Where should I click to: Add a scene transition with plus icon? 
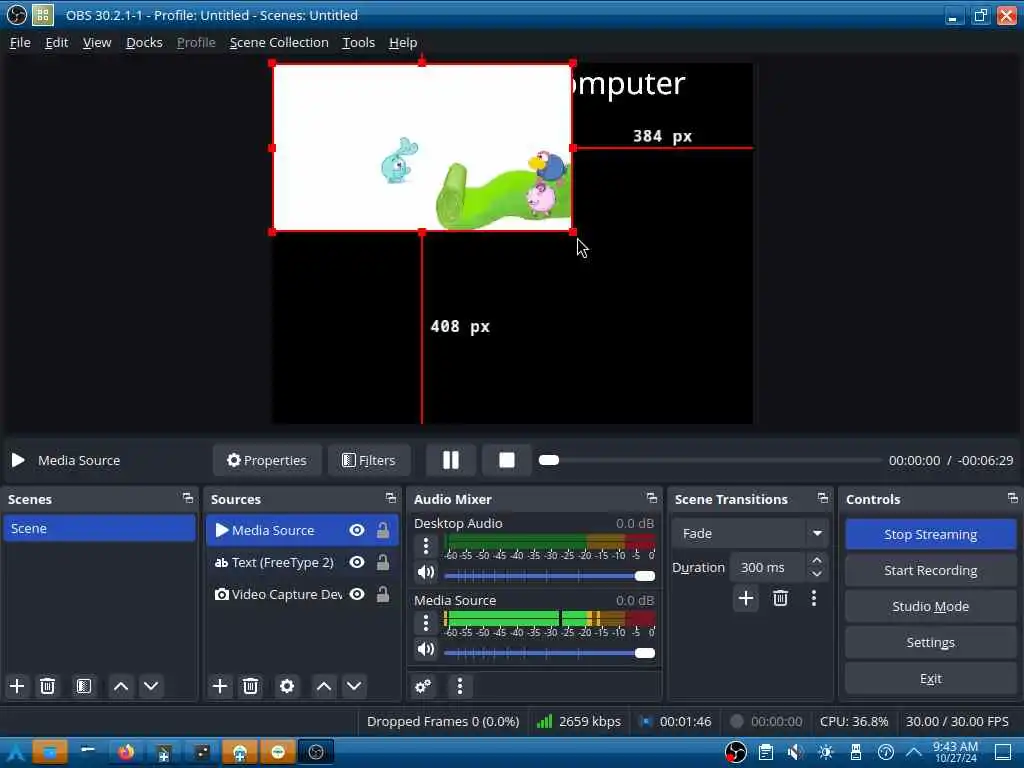click(746, 598)
